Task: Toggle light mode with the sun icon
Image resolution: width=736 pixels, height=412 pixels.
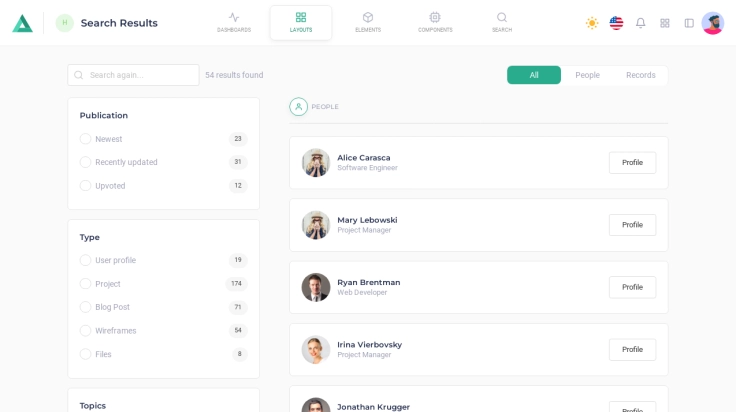Action: [x=592, y=23]
